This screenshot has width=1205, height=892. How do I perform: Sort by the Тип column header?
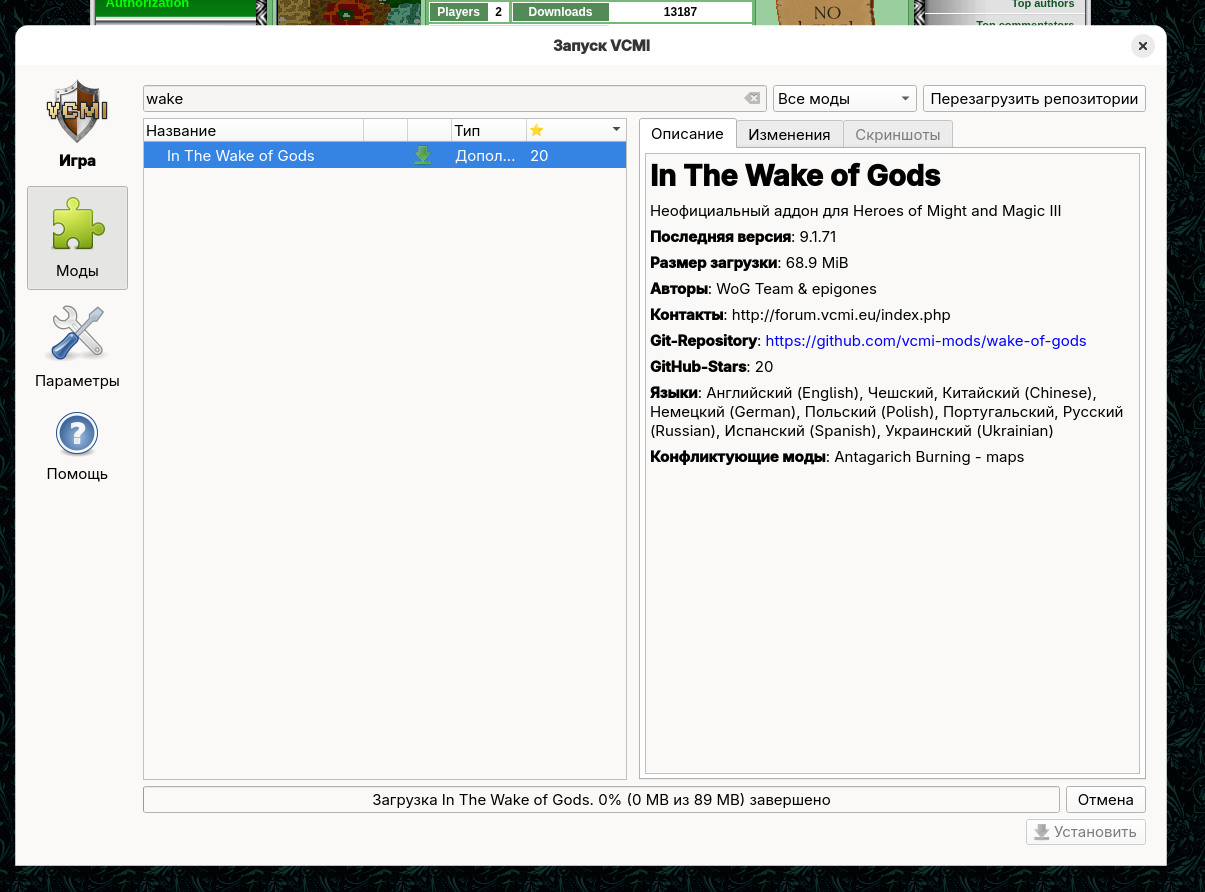[x=489, y=130]
